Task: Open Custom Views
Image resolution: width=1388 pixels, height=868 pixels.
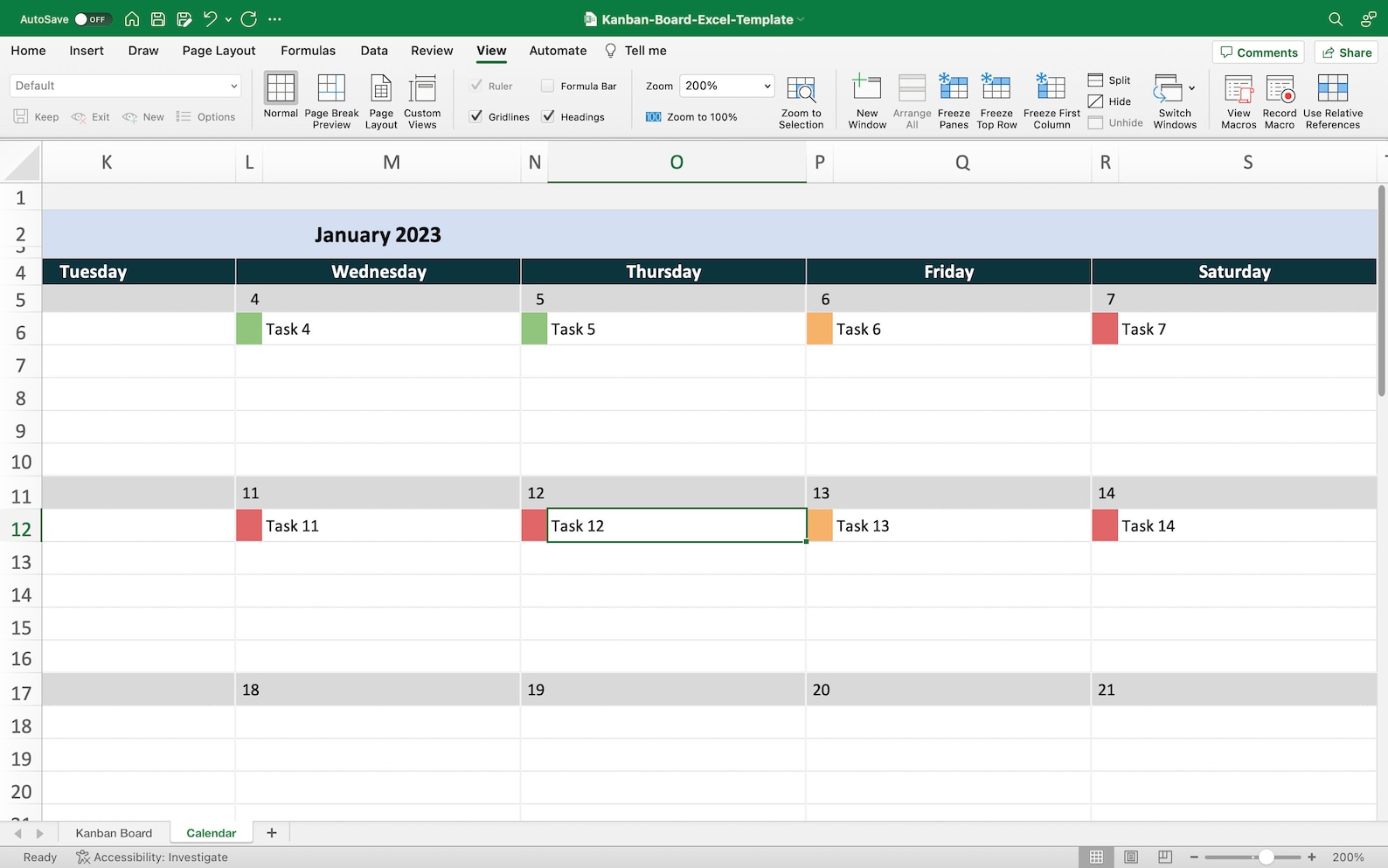Action: point(422,101)
